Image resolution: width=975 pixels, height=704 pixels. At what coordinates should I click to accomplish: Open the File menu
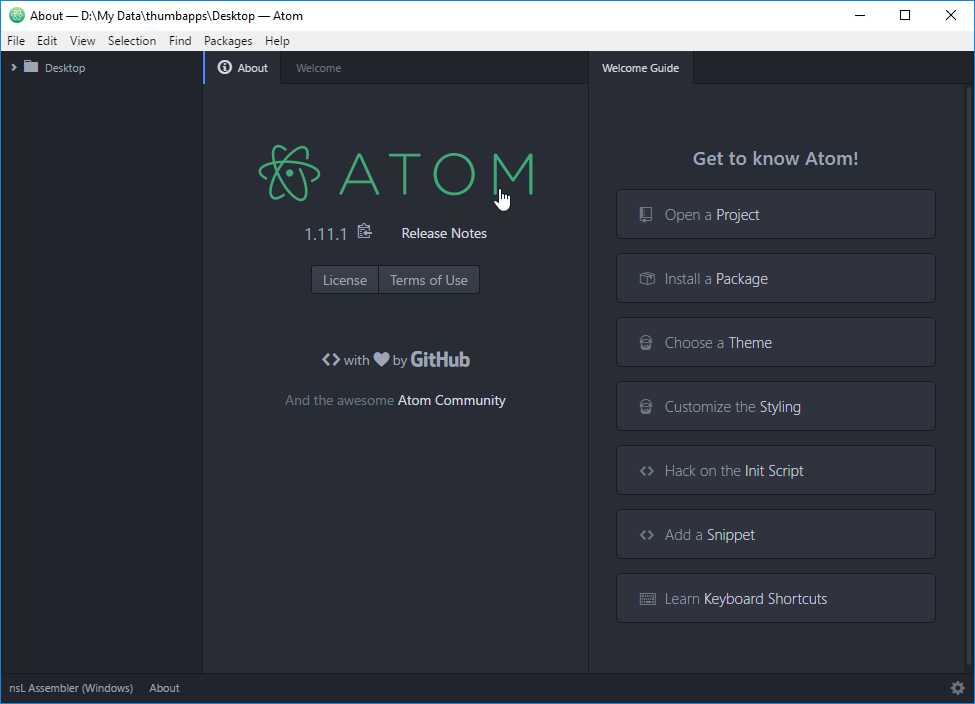(x=16, y=40)
